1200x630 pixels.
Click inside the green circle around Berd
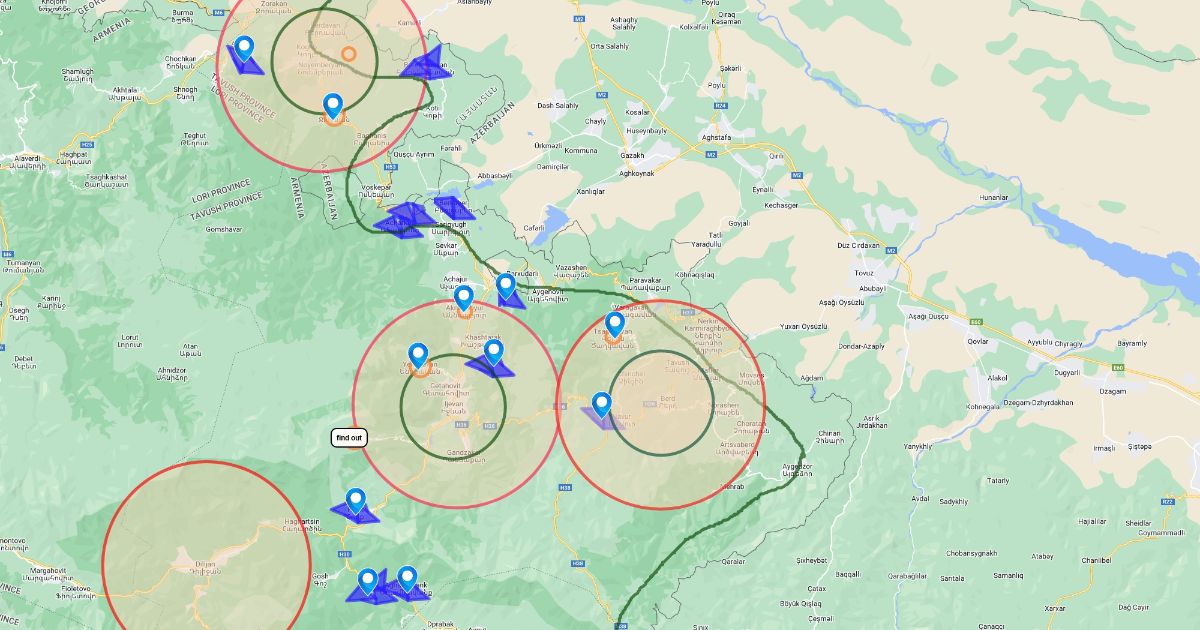point(661,403)
